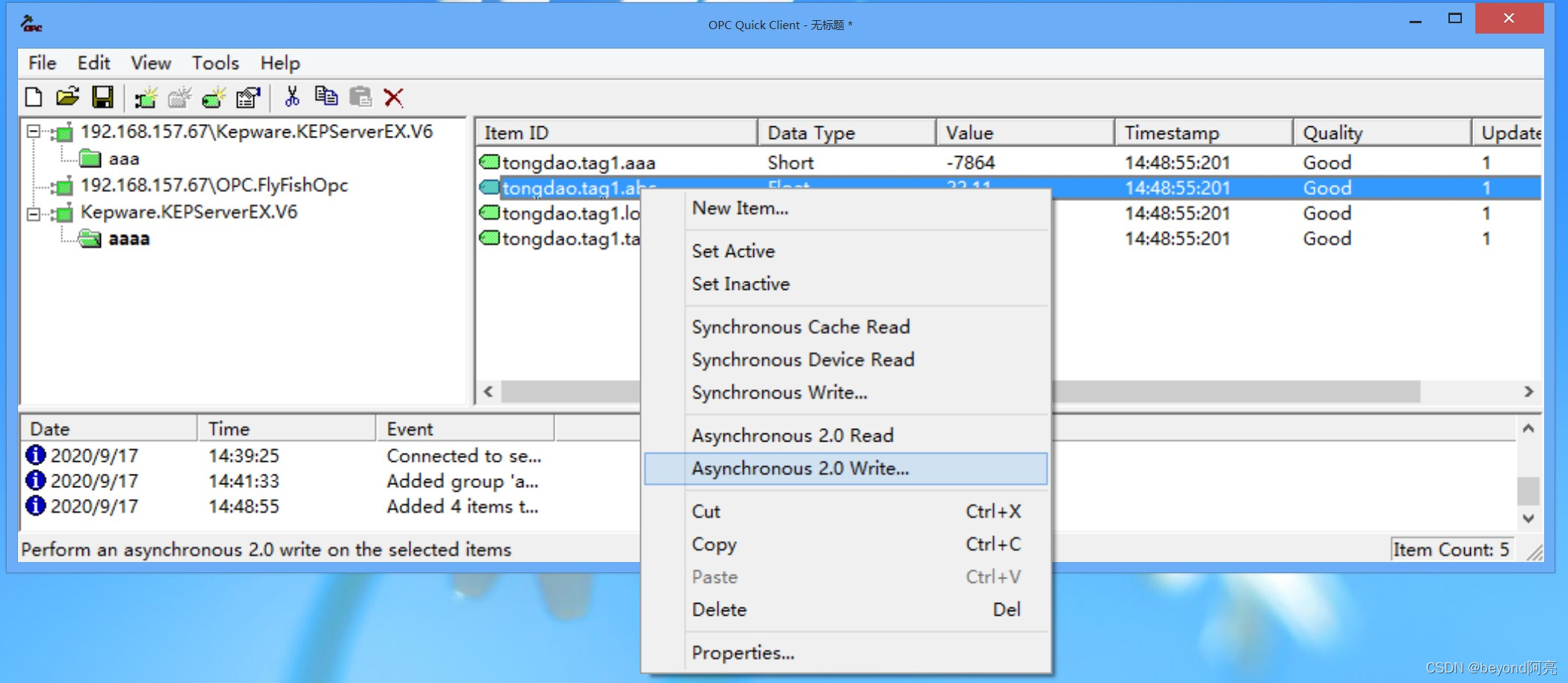This screenshot has height=683, width=1568.
Task: Click the Open file toolbar icon
Action: point(67,97)
